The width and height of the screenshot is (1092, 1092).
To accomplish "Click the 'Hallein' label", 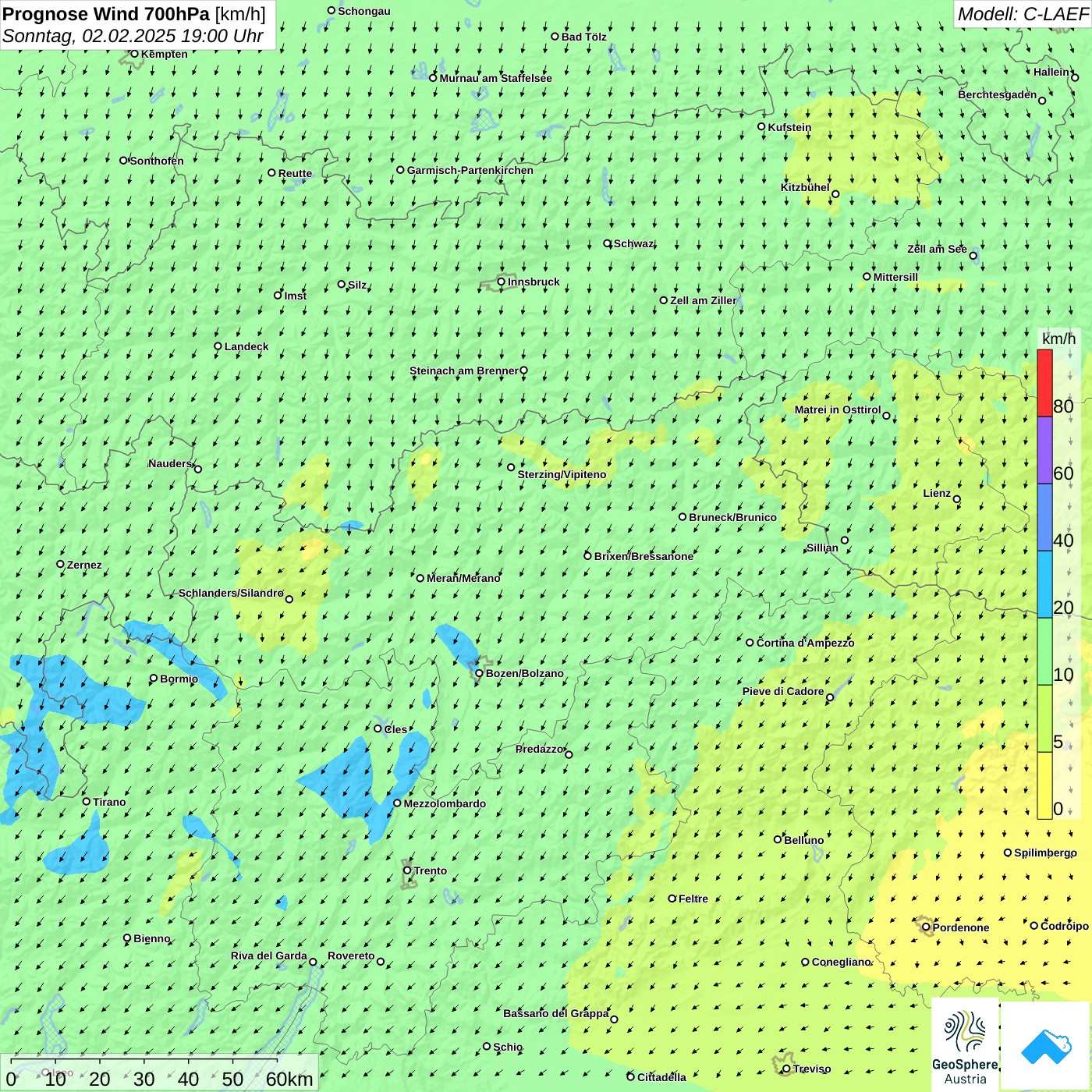I will 1051,72.
